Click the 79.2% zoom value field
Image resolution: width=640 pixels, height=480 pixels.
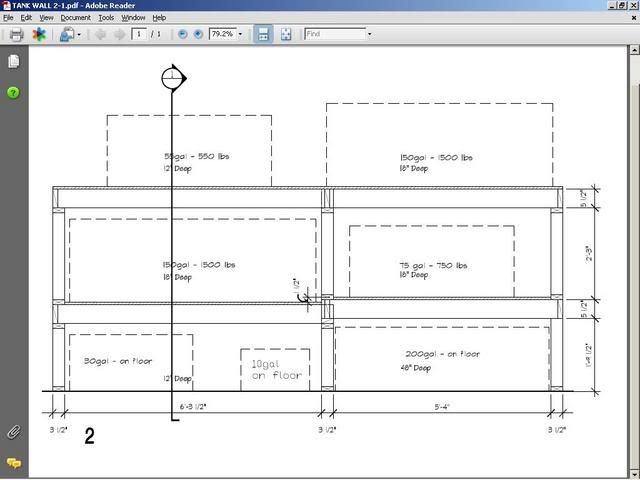[223, 34]
